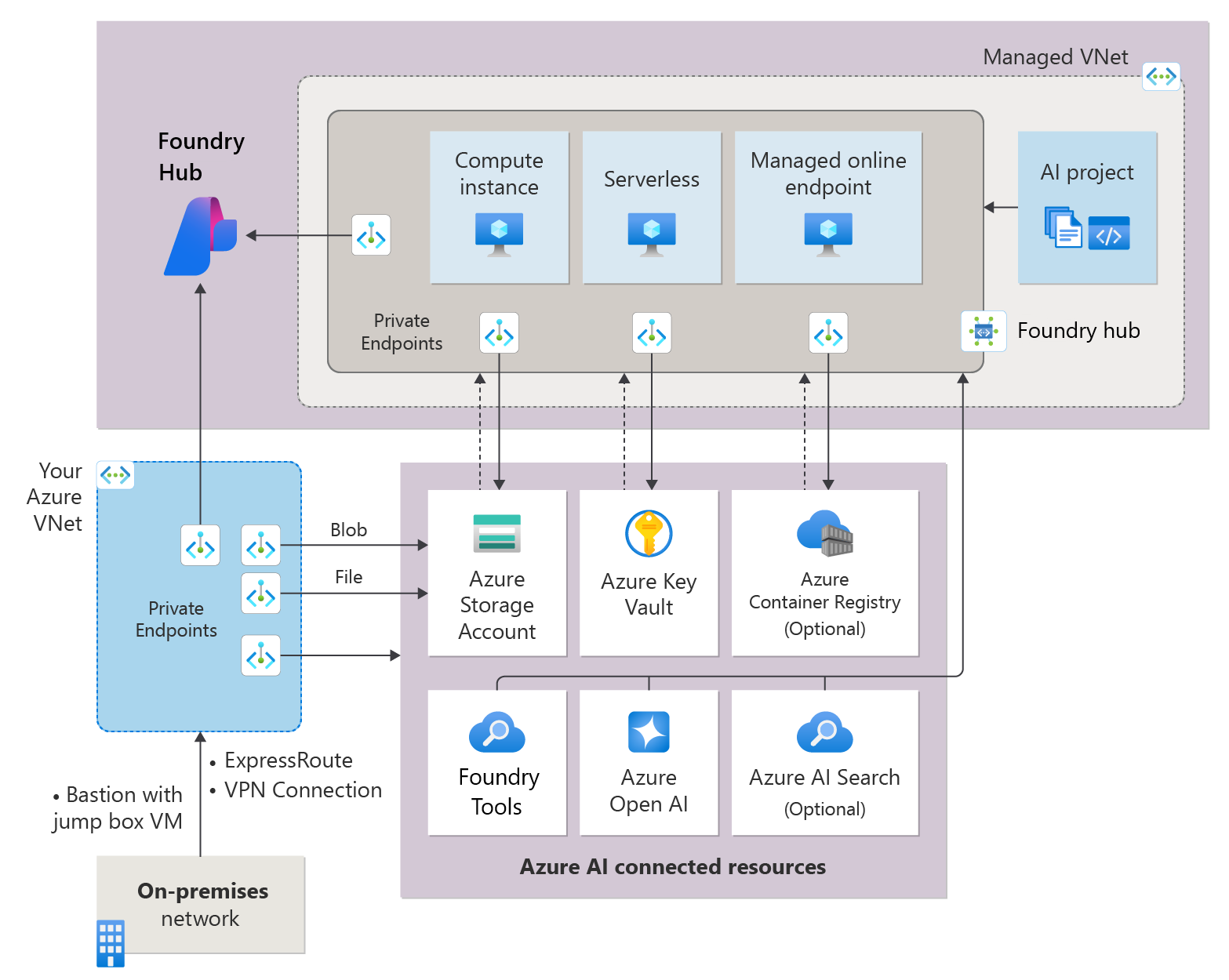This screenshot has height=980, width=1229.
Task: Click the Azure Container Registry (Optional) label
Action: coord(825,604)
